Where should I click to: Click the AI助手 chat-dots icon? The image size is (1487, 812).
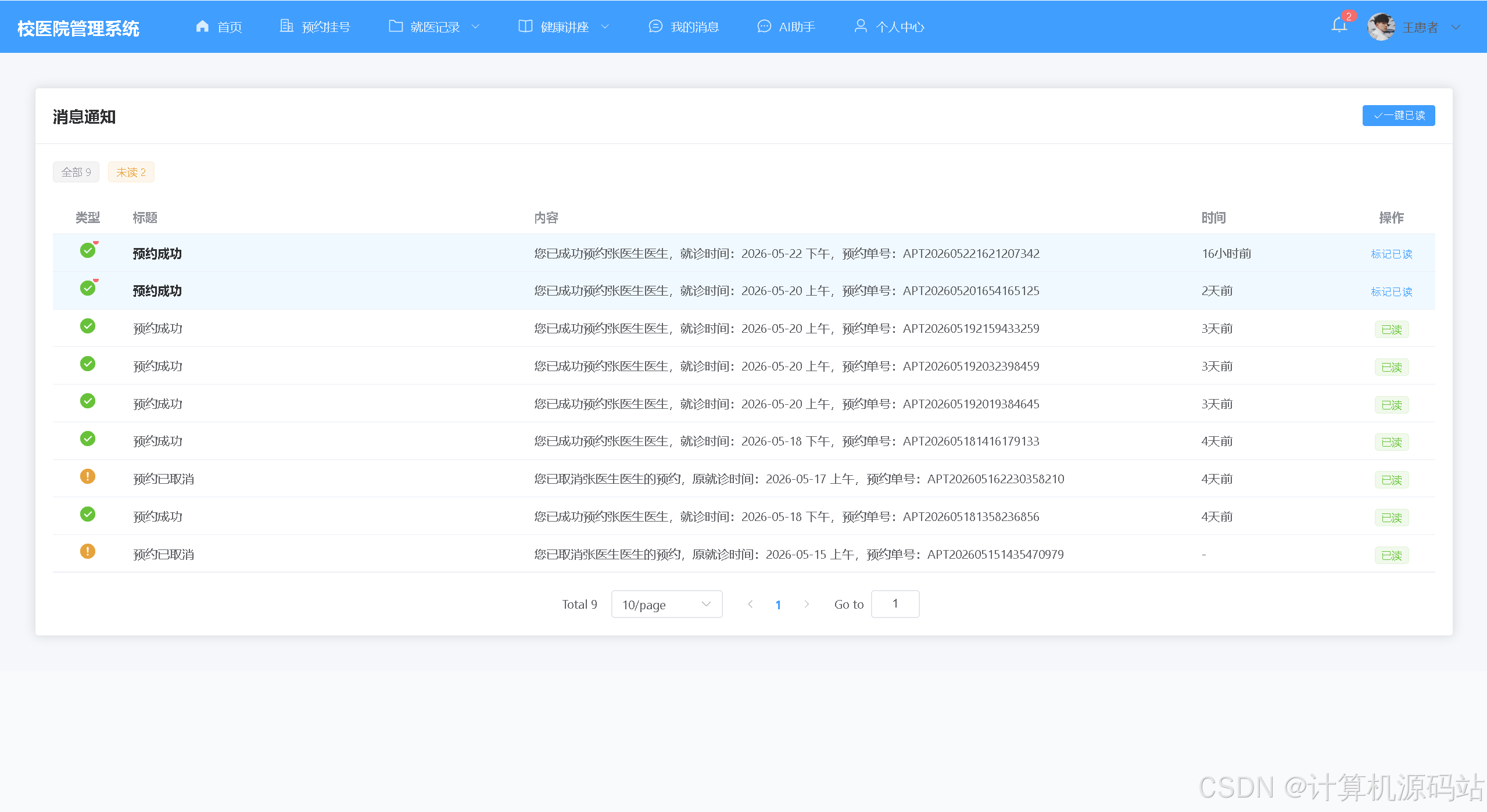coord(764,26)
